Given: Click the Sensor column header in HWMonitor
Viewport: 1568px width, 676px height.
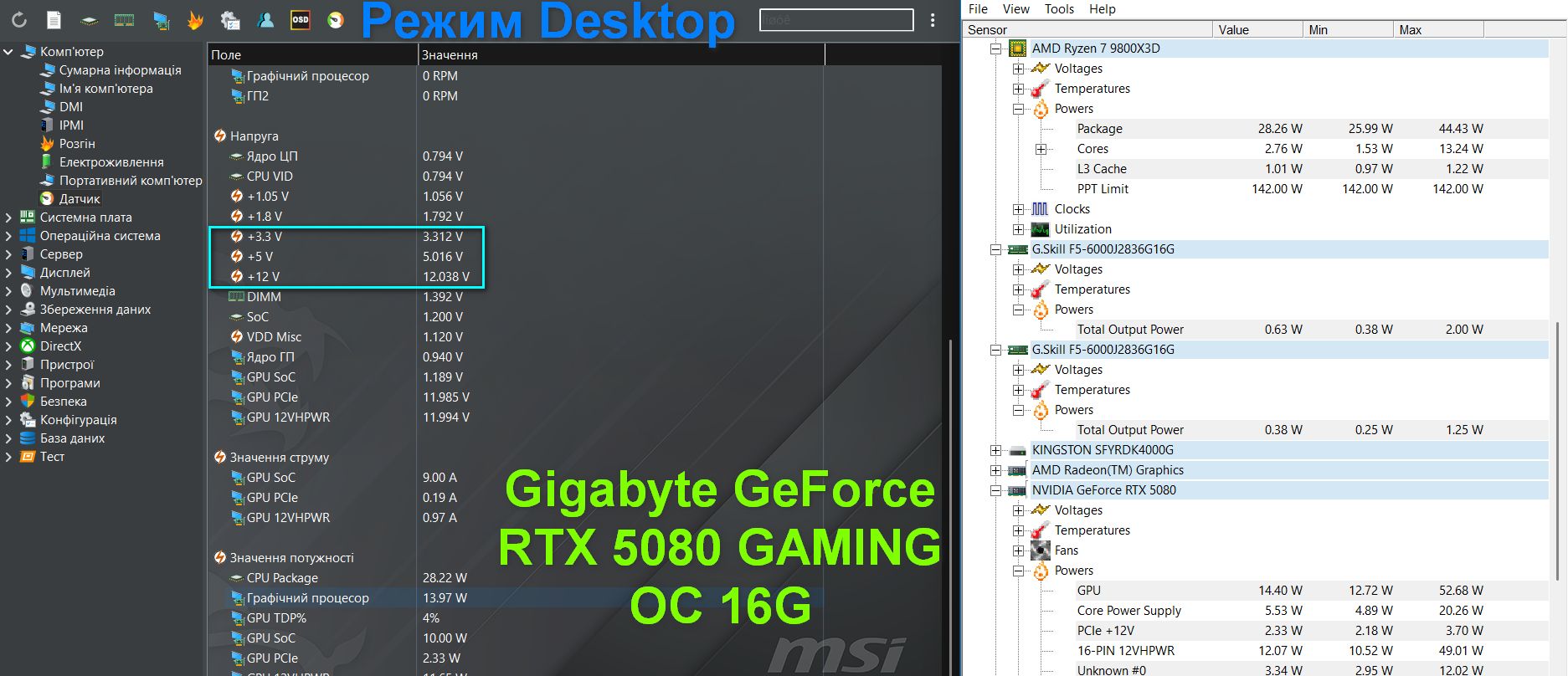Looking at the screenshot, I should click(x=1087, y=30).
